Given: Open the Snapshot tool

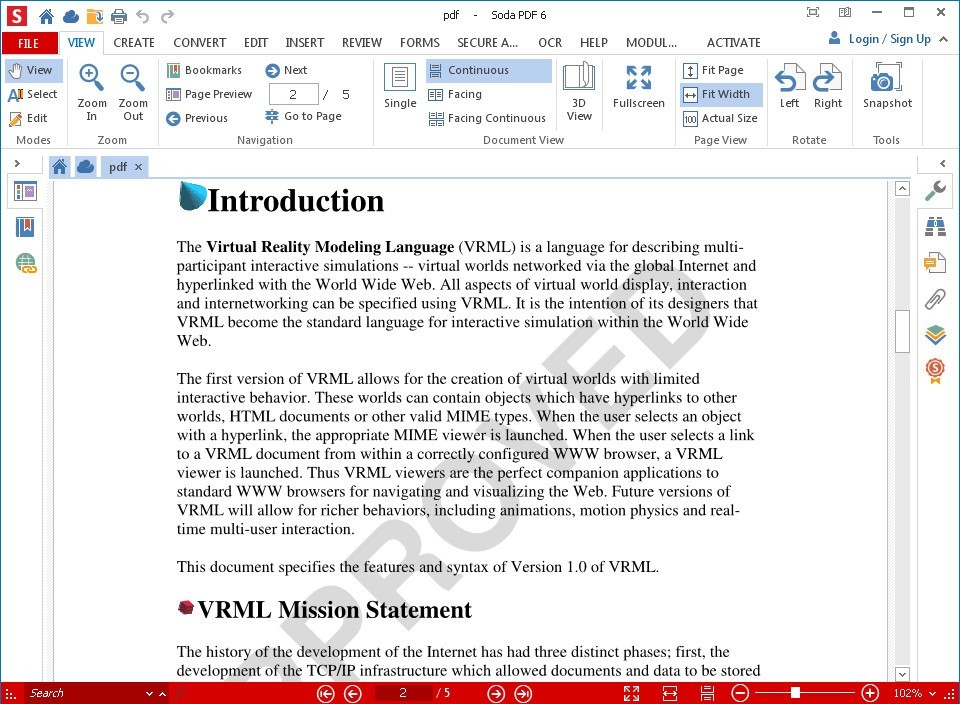Looking at the screenshot, I should tap(886, 90).
